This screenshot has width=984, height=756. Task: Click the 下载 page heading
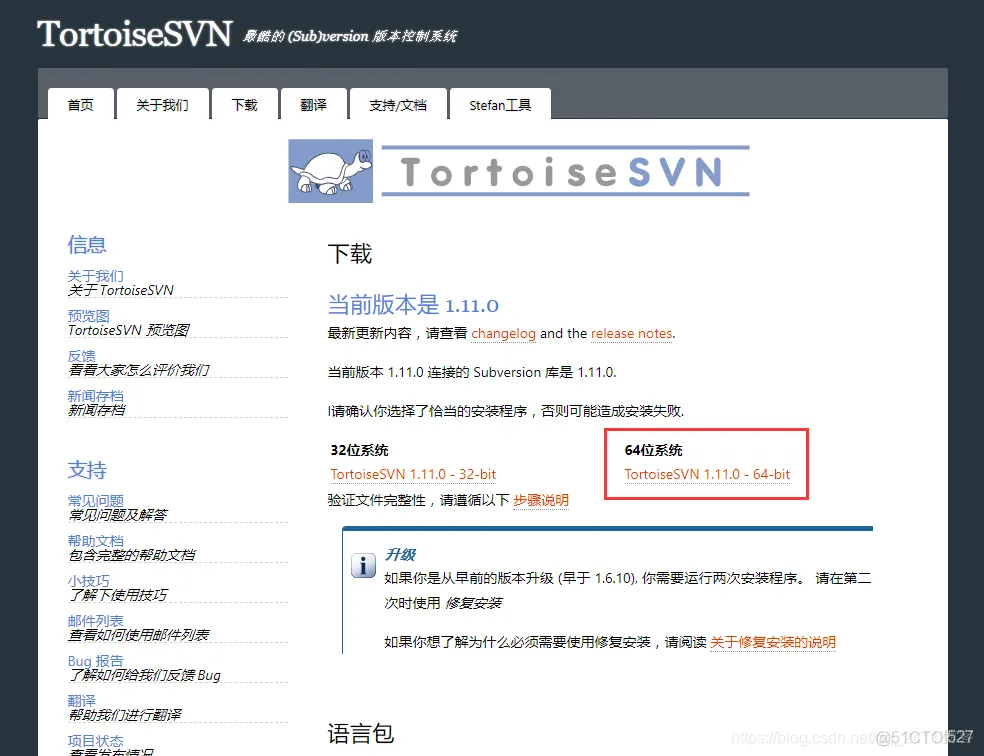(350, 253)
